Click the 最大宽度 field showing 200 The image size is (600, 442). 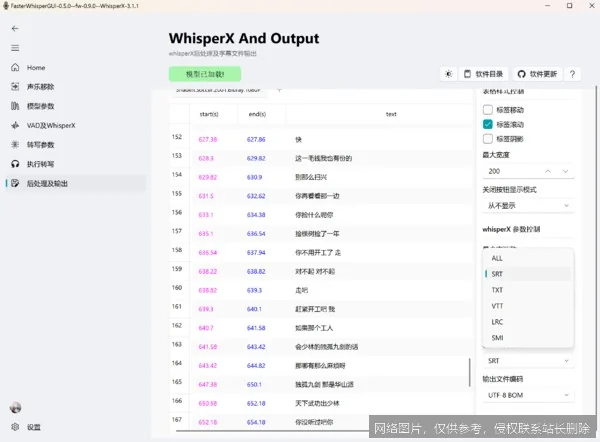[528, 171]
